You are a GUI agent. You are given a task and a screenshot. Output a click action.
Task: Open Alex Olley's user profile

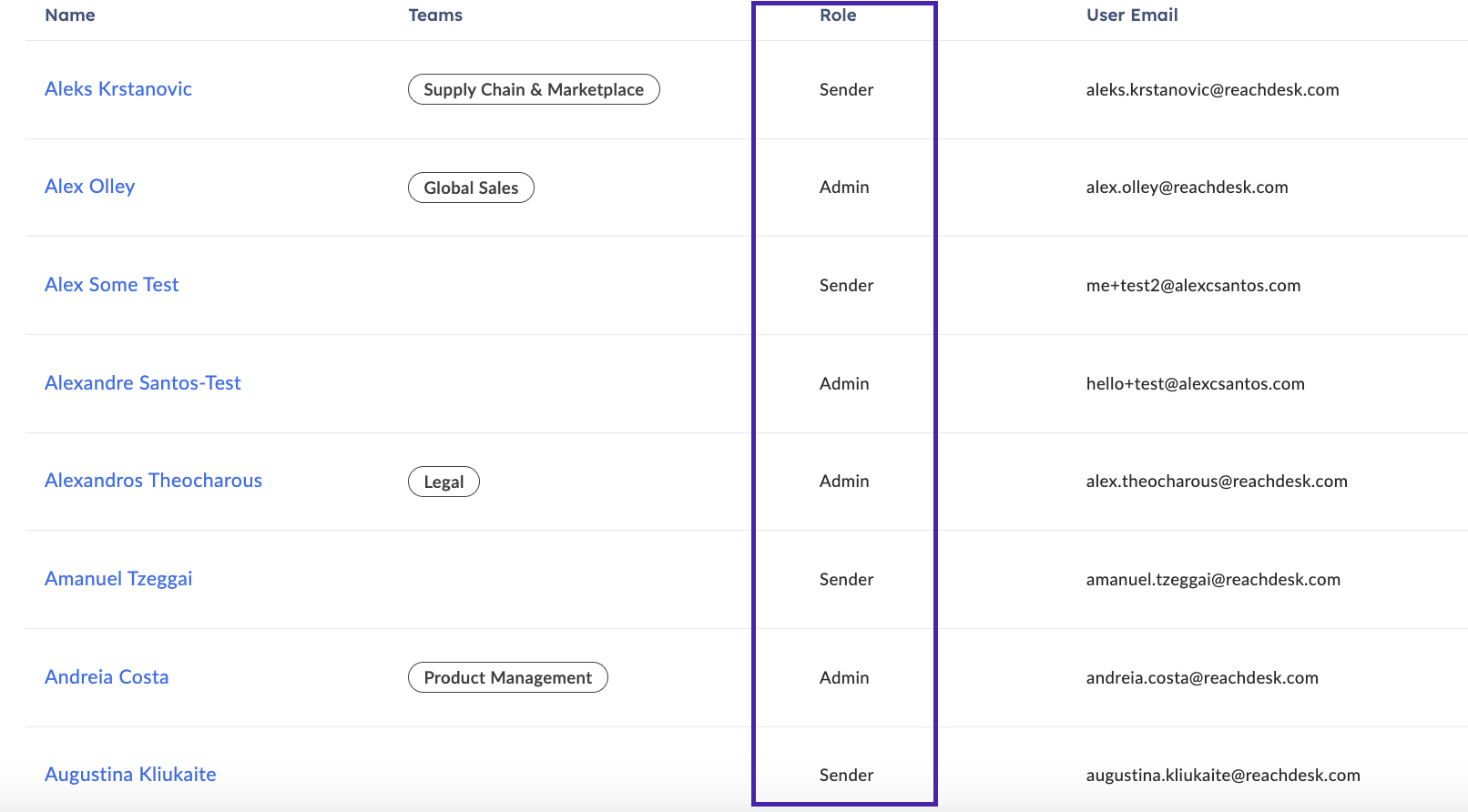coord(90,187)
